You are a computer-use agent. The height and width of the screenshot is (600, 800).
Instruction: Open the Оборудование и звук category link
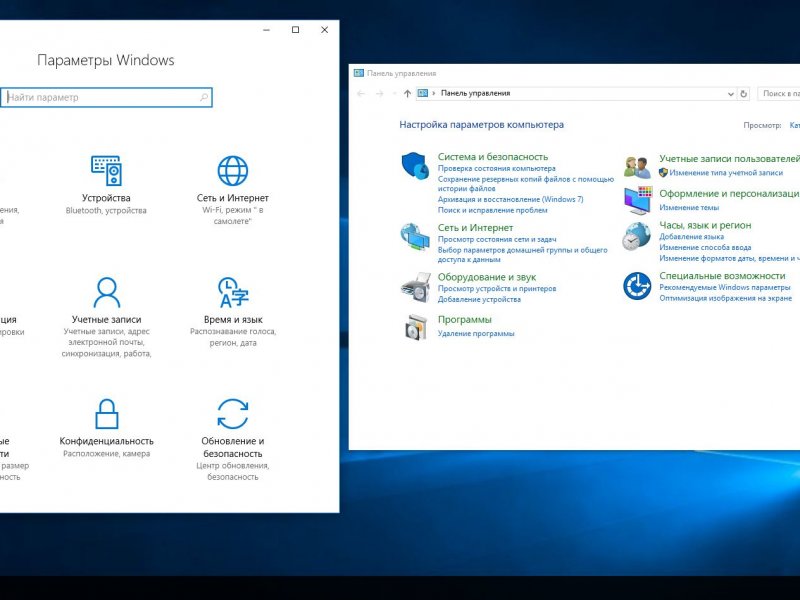(x=487, y=277)
